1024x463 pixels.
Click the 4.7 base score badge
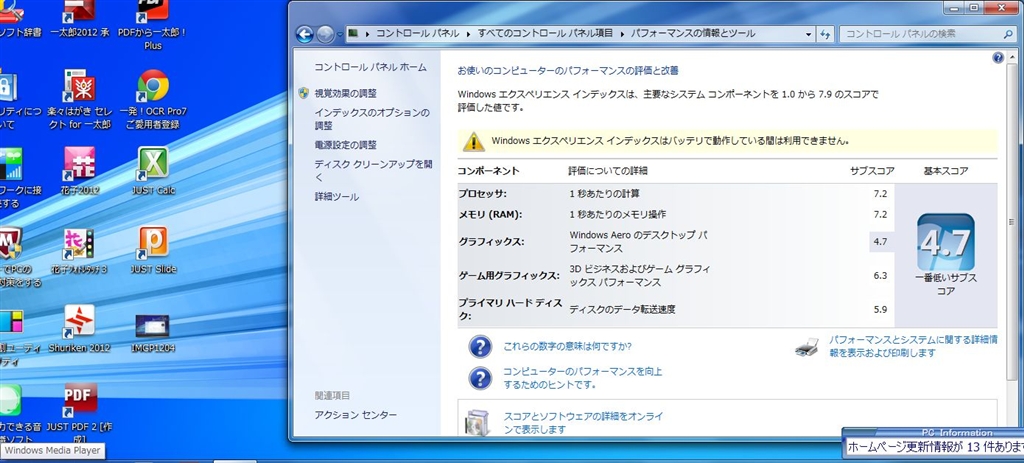[x=946, y=242]
